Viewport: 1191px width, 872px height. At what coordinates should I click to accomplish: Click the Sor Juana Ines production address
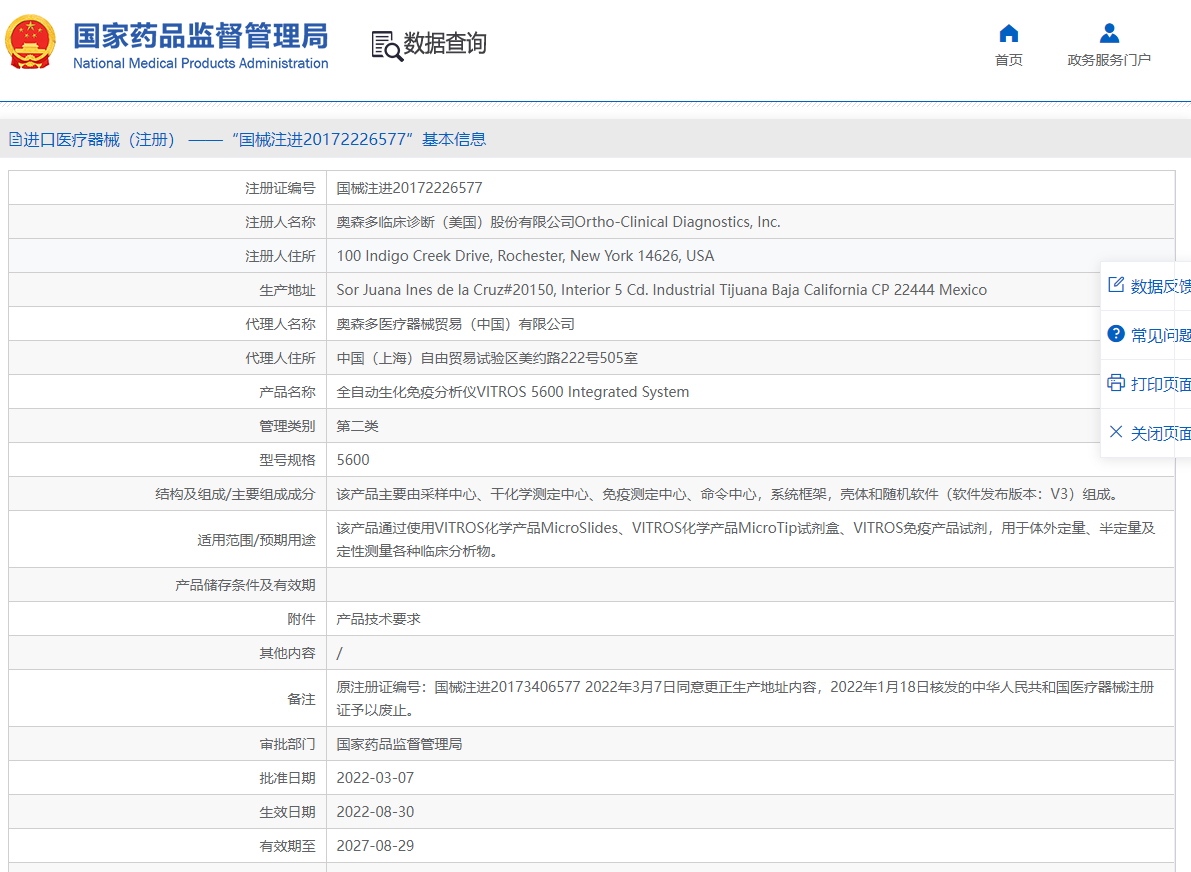pyautogui.click(x=662, y=290)
